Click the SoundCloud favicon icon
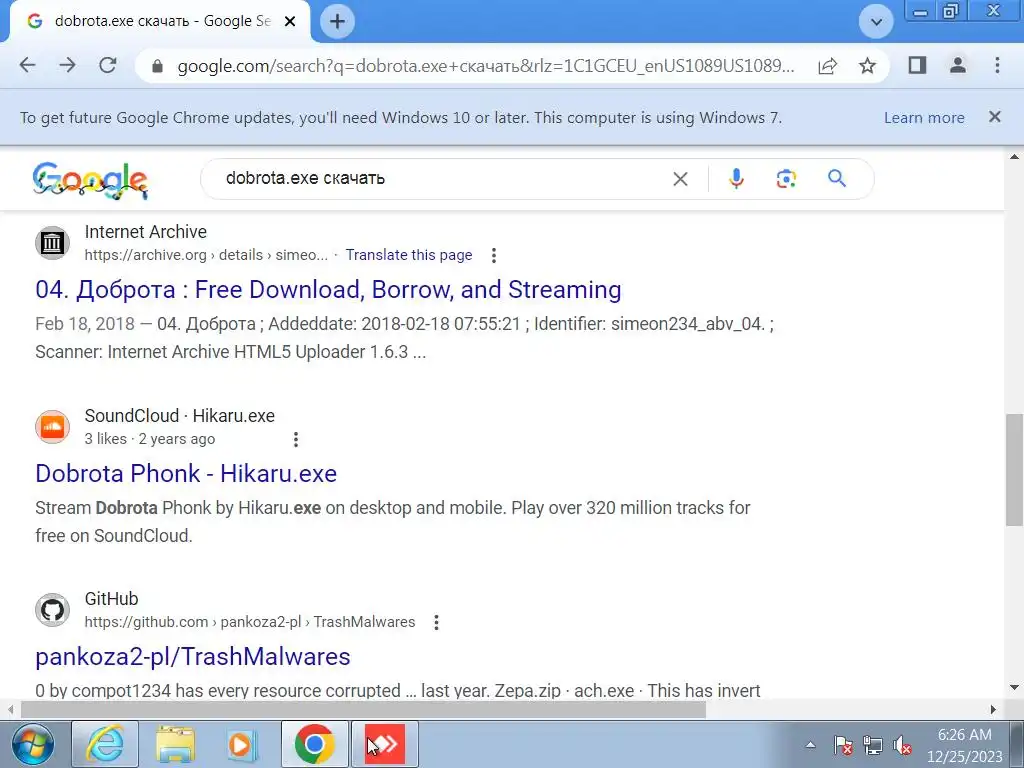Viewport: 1024px width, 768px height. click(52, 427)
